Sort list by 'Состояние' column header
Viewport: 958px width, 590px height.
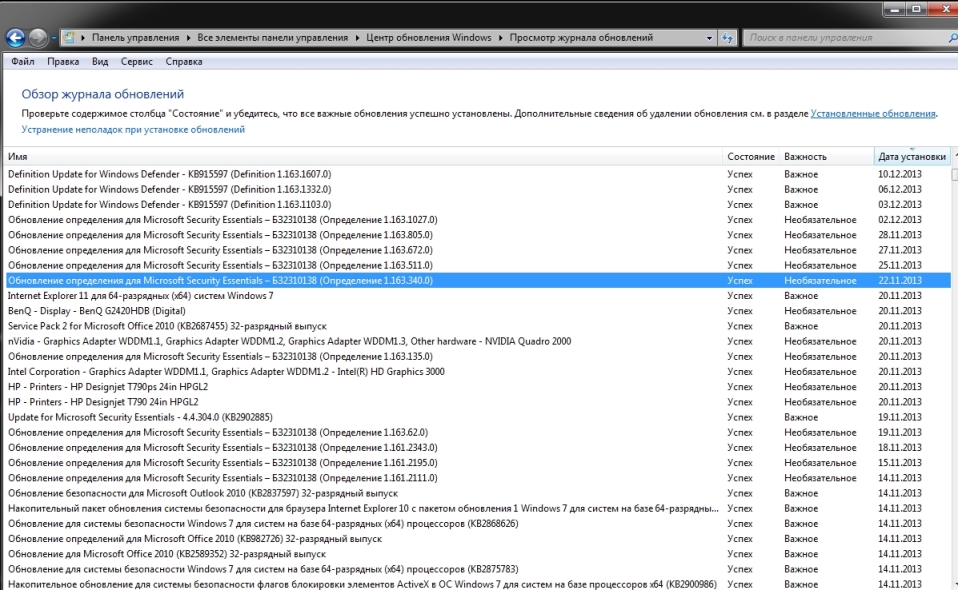[750, 157]
